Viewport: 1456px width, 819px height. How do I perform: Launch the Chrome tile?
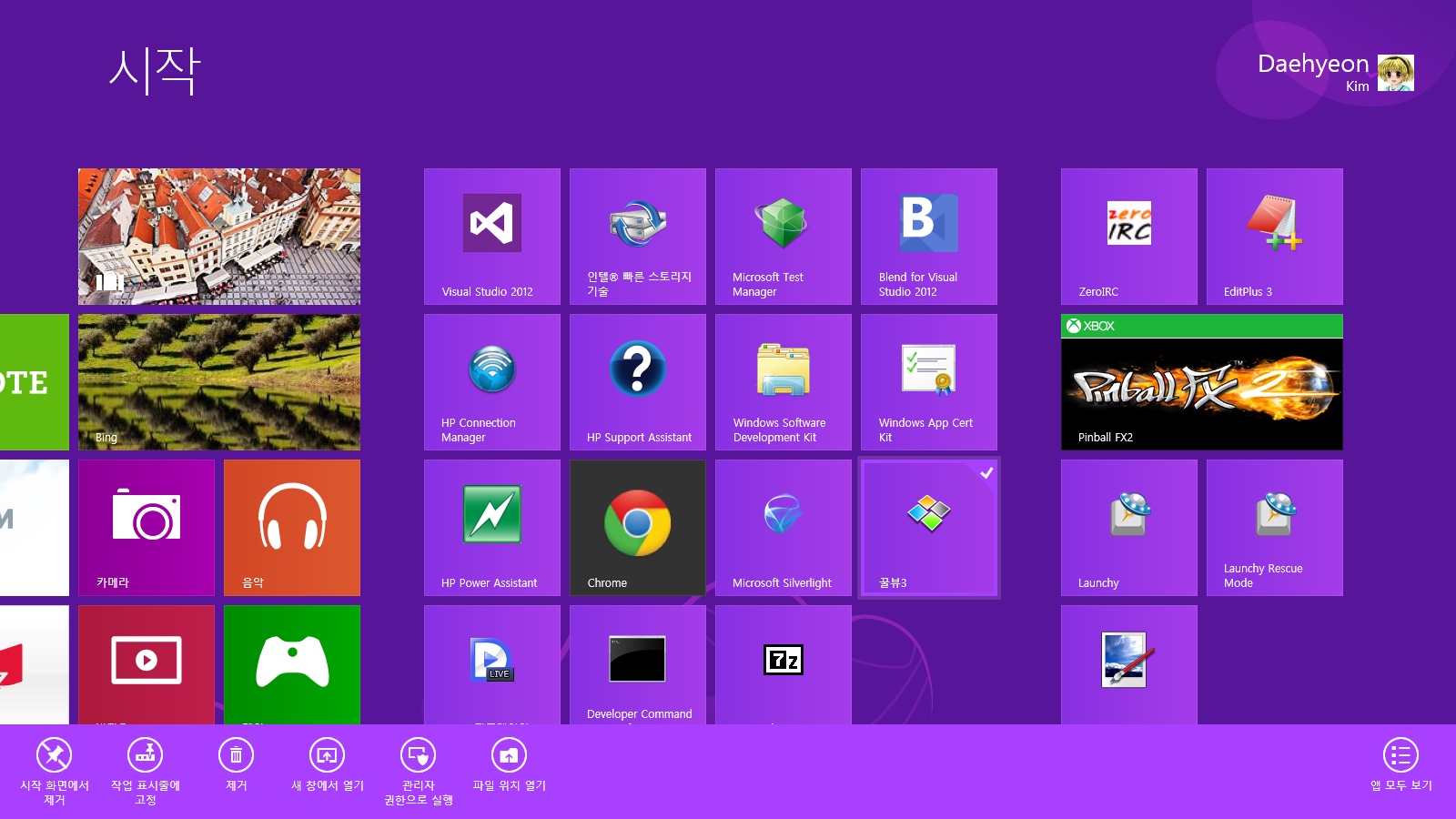pos(638,528)
